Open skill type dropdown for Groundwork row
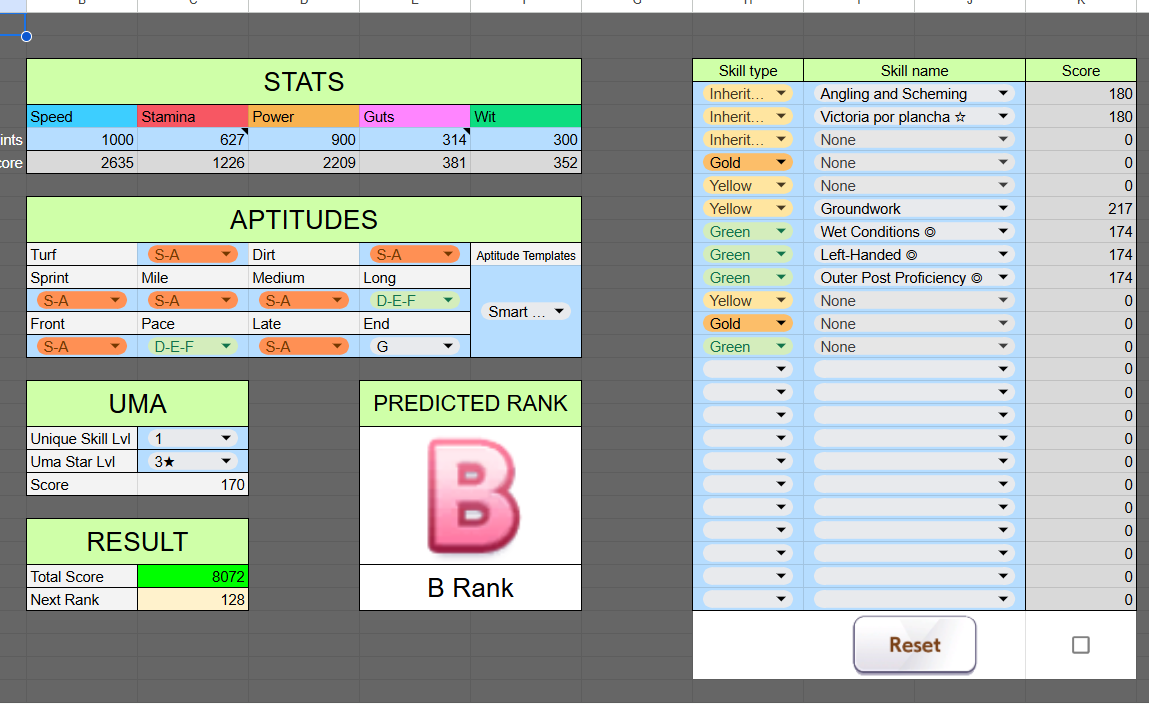Image resolution: width=1149 pixels, height=704 pixels. 747,209
